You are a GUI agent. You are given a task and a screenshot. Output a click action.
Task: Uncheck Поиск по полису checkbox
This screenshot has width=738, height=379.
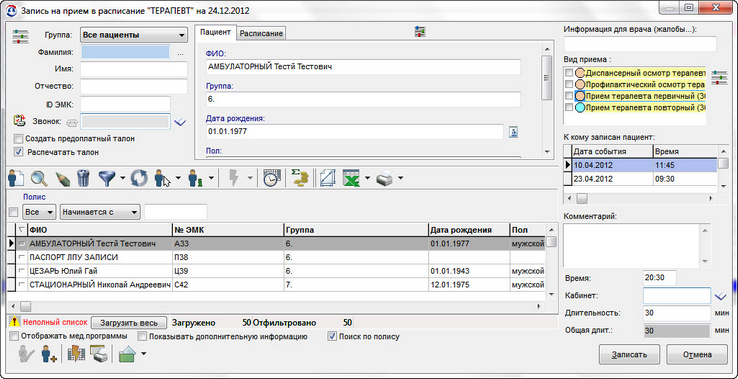[x=332, y=337]
